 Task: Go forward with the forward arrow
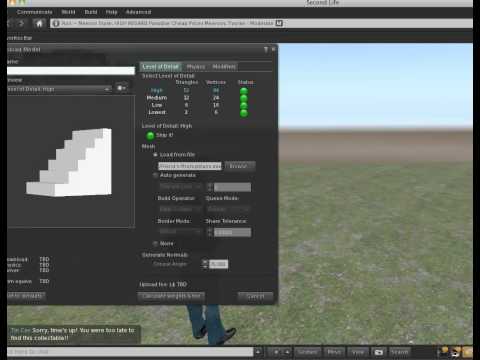click(x=22, y=23)
